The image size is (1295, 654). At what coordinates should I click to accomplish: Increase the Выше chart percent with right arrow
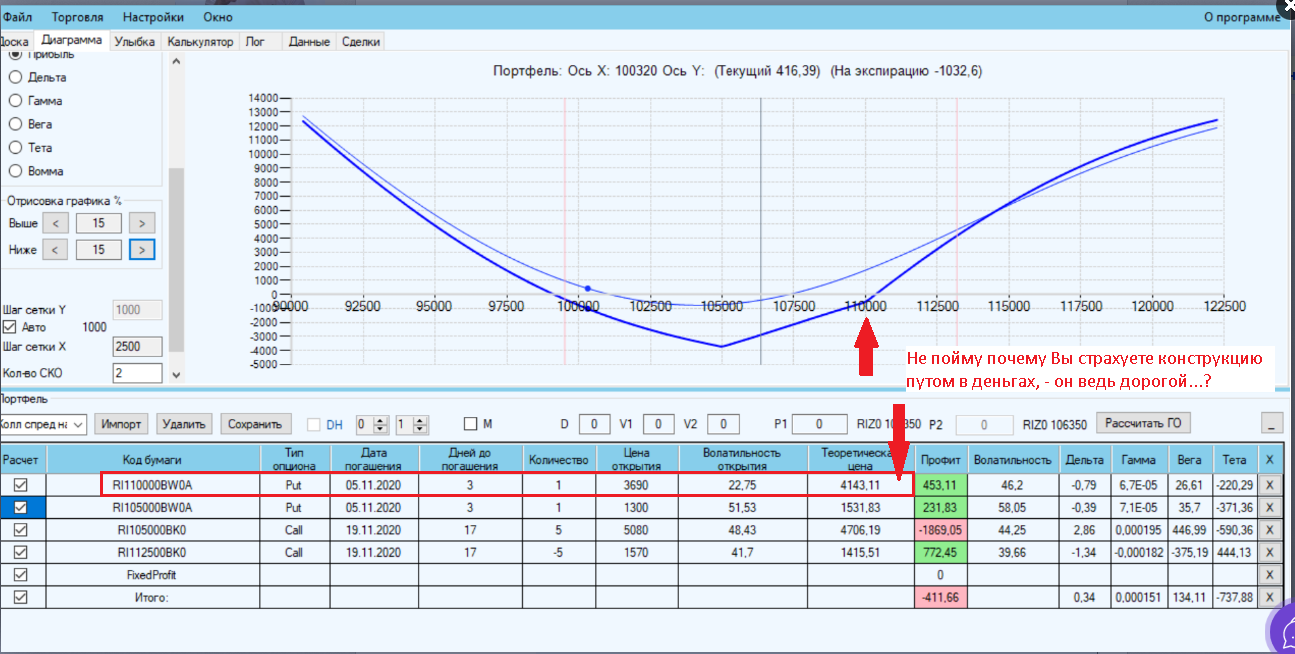[142, 223]
